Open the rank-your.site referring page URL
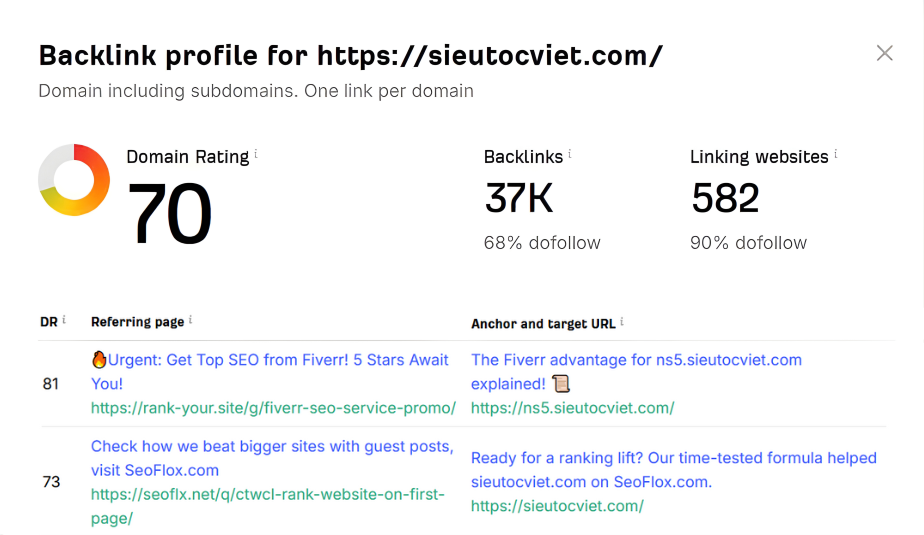924x535 pixels. coord(273,407)
